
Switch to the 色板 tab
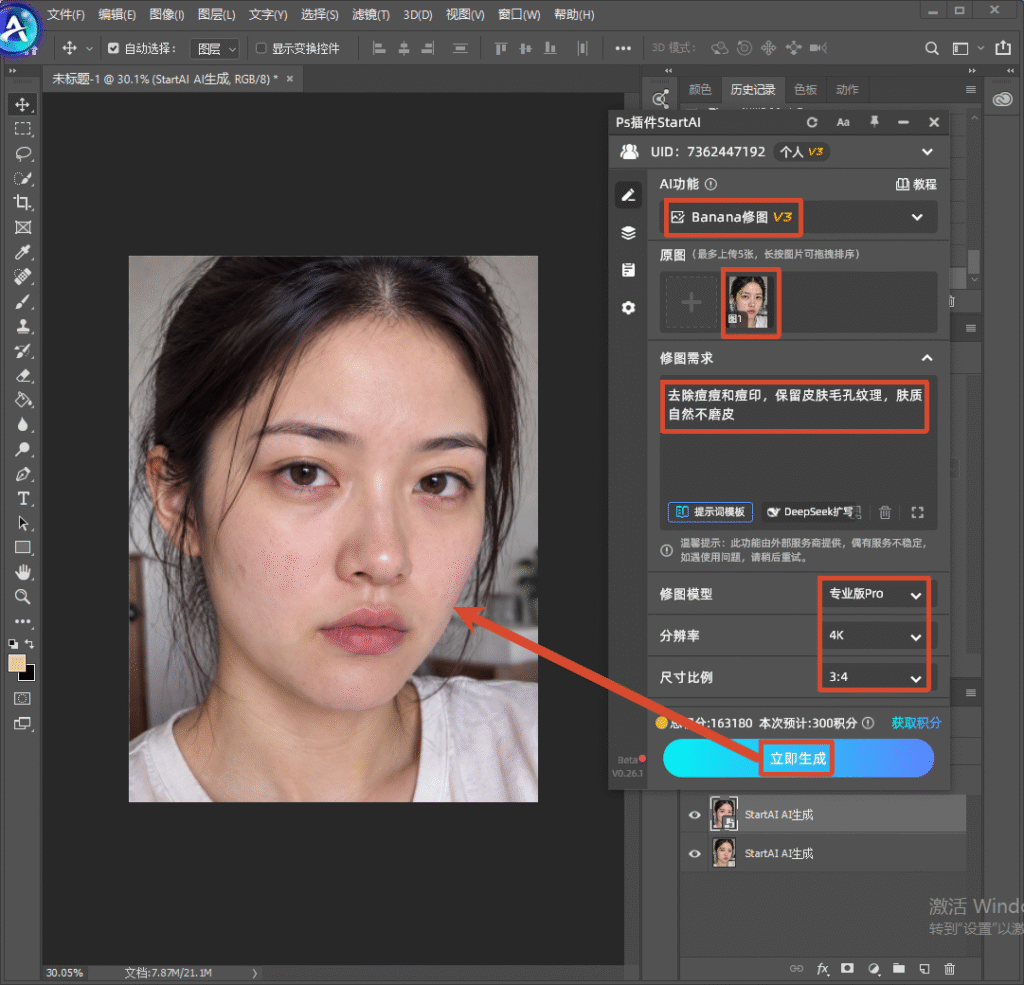click(805, 89)
